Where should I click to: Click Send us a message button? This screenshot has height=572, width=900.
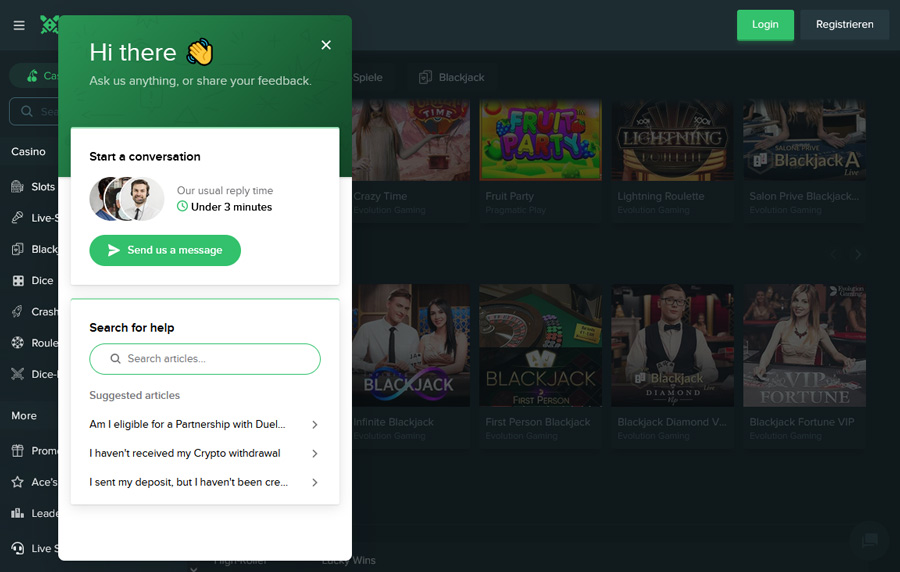[165, 250]
